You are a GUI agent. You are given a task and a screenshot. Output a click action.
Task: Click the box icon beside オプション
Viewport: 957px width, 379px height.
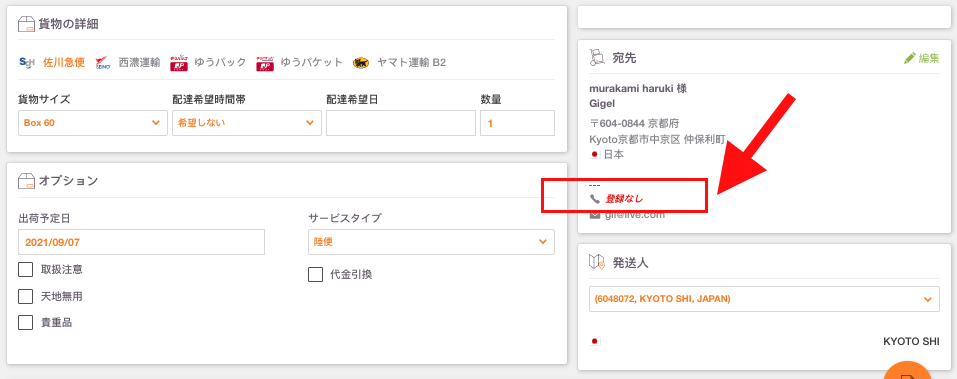(x=27, y=181)
